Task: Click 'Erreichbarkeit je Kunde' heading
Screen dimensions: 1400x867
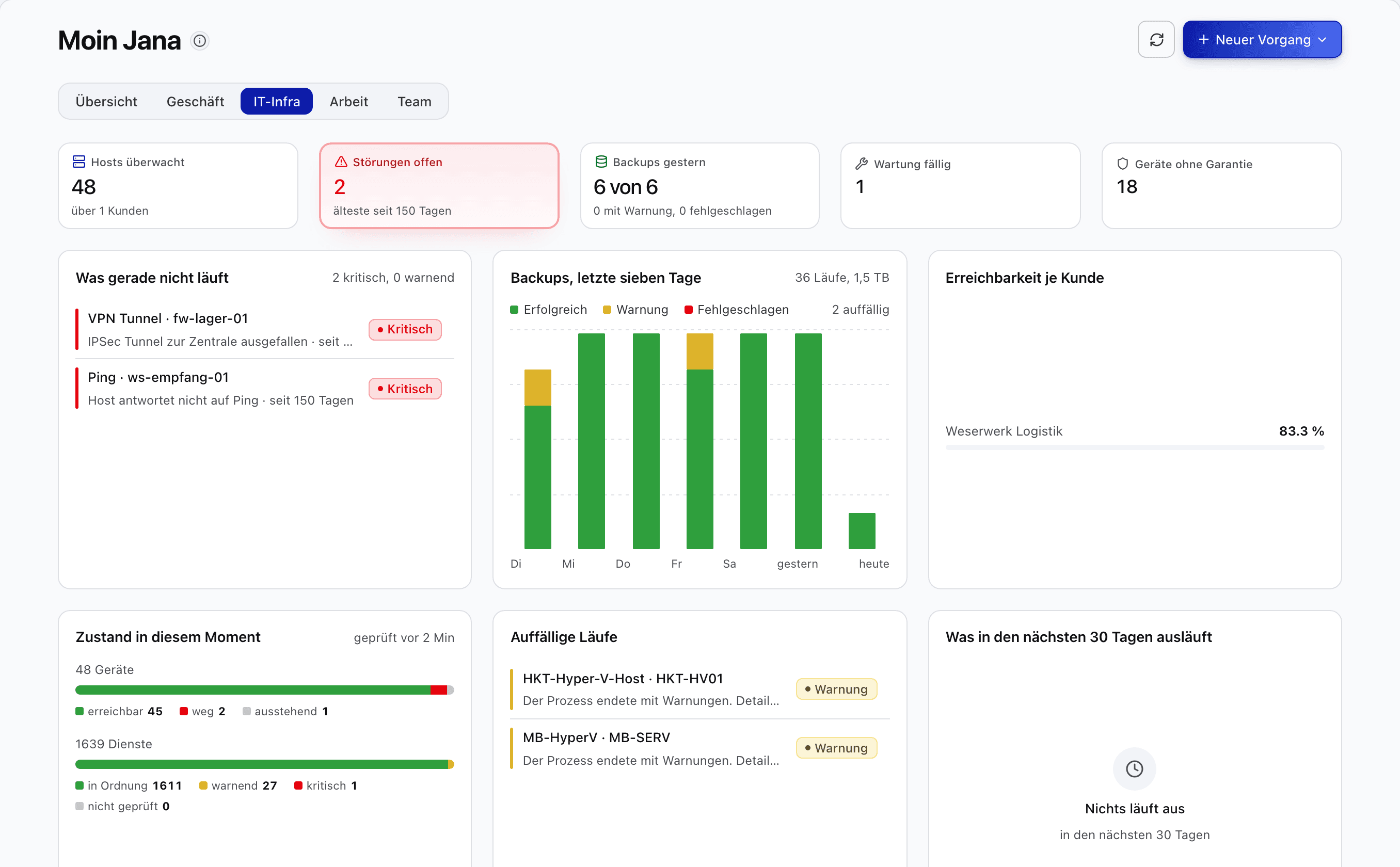Action: pyautogui.click(x=1024, y=278)
